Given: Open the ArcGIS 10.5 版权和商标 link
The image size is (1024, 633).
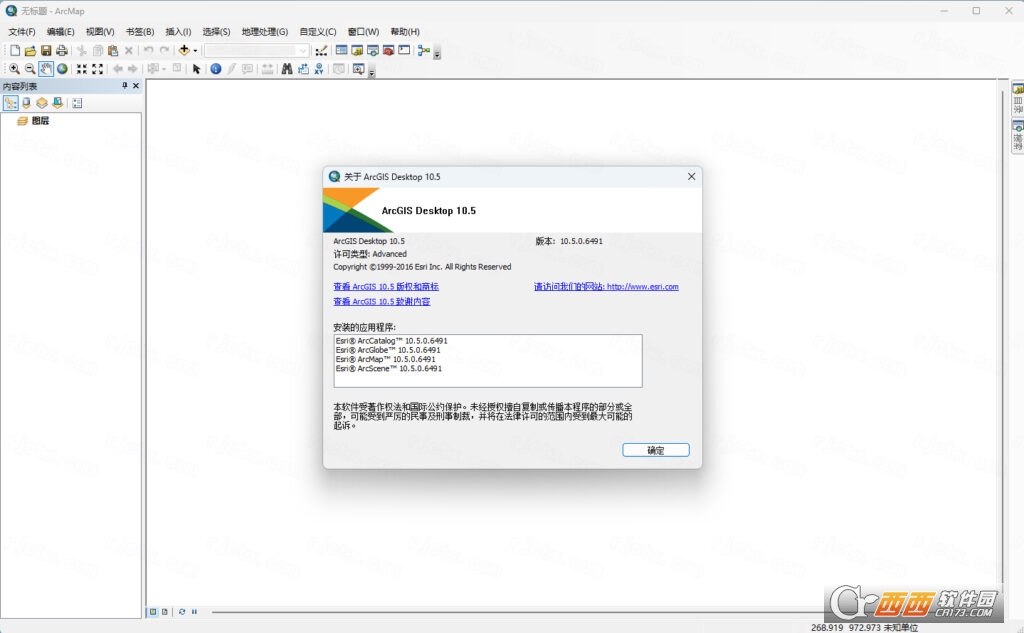Looking at the screenshot, I should pyautogui.click(x=386, y=287).
